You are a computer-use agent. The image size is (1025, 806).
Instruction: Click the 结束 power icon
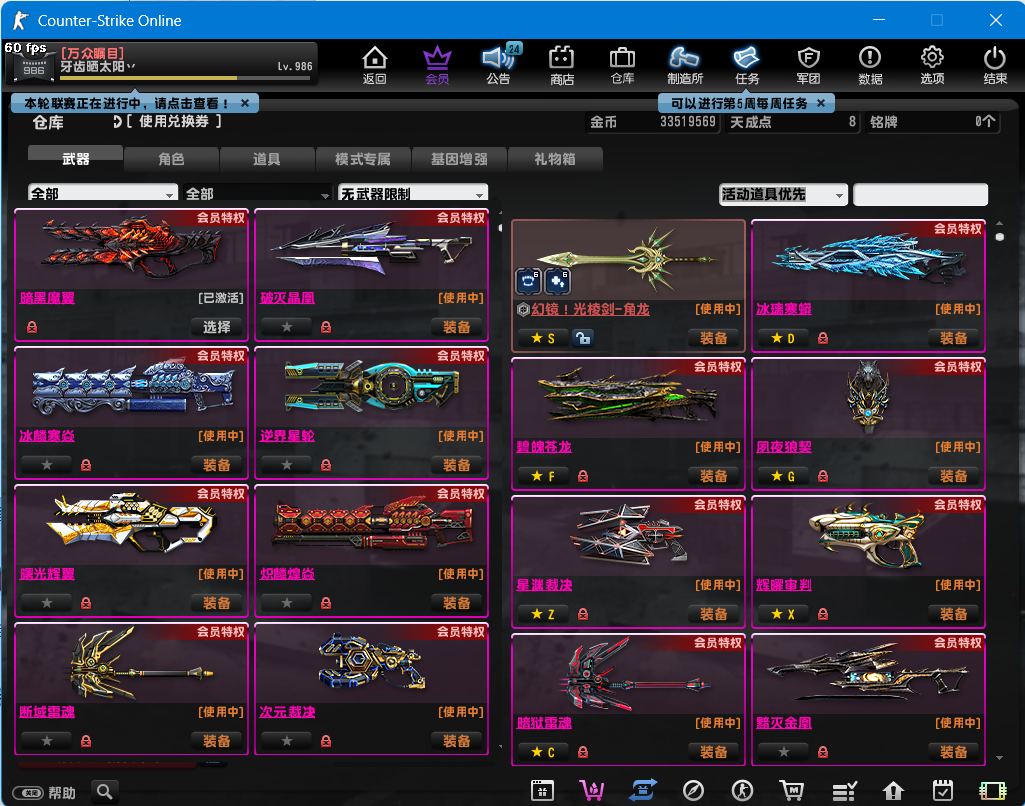point(995,65)
